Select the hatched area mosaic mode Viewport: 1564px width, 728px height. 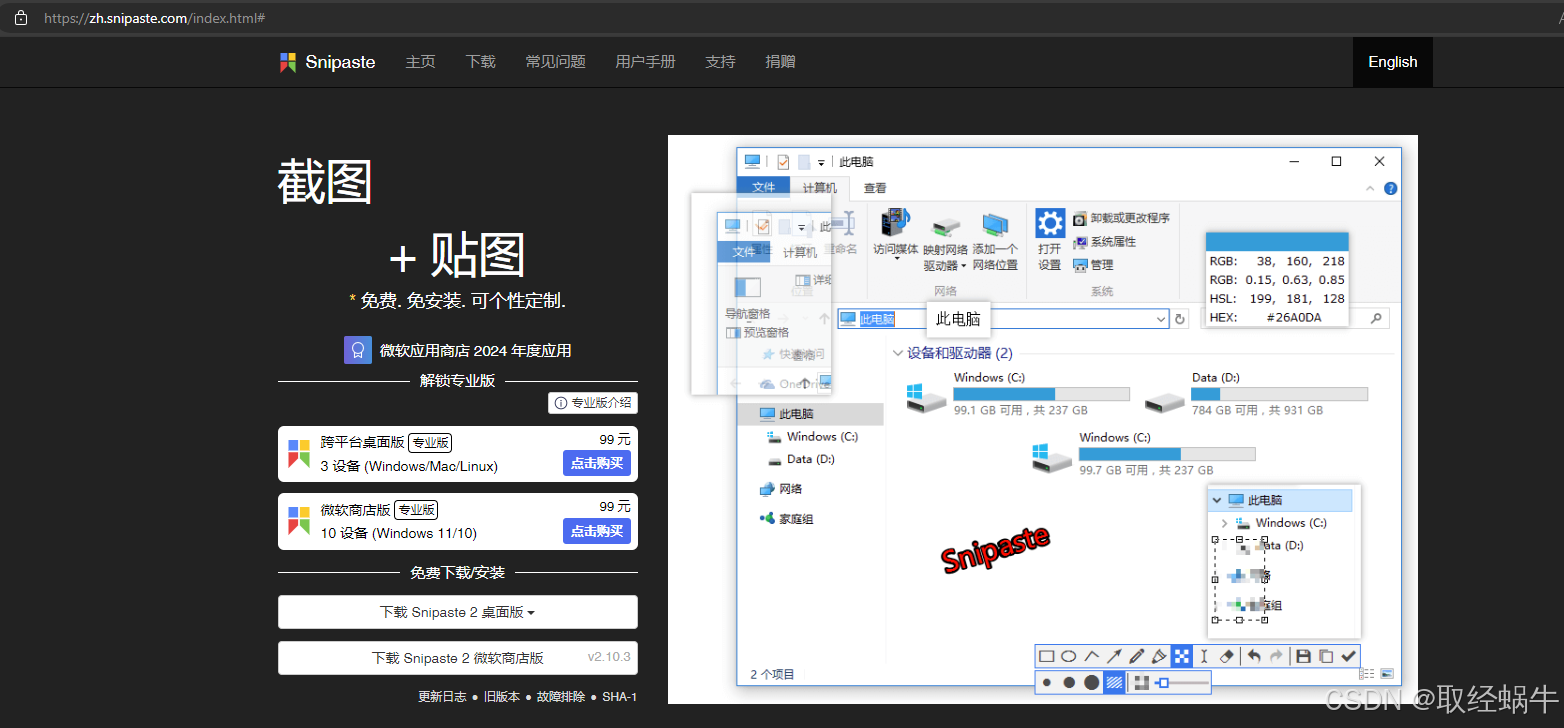pyautogui.click(x=1114, y=682)
